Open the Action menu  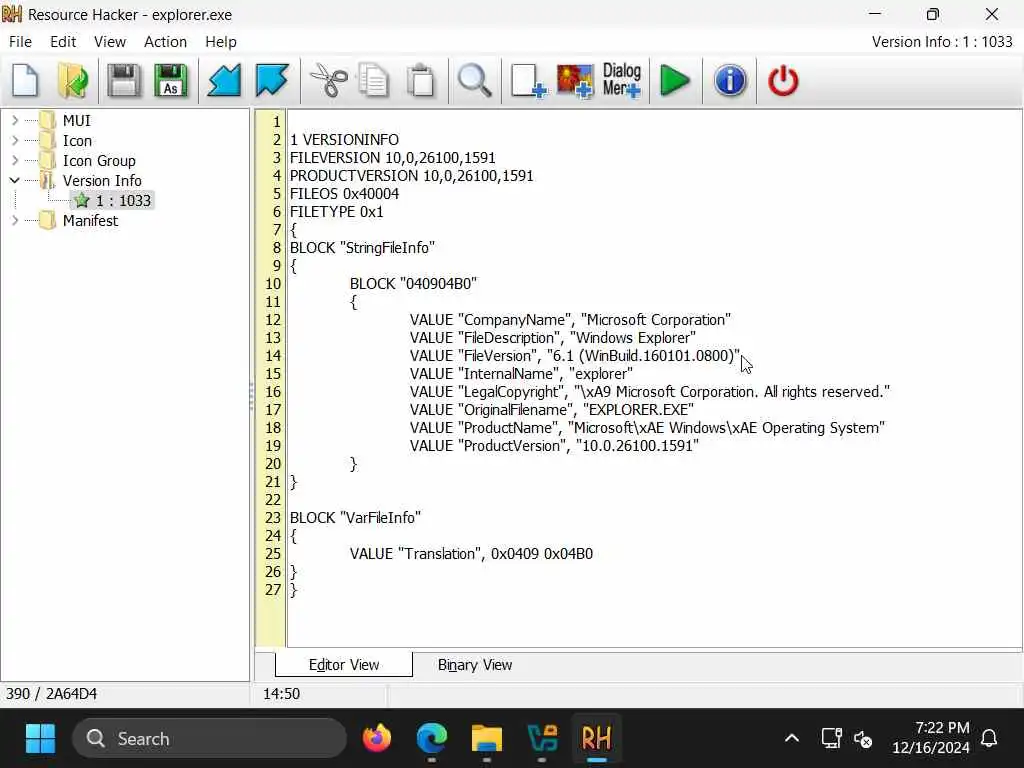click(165, 42)
